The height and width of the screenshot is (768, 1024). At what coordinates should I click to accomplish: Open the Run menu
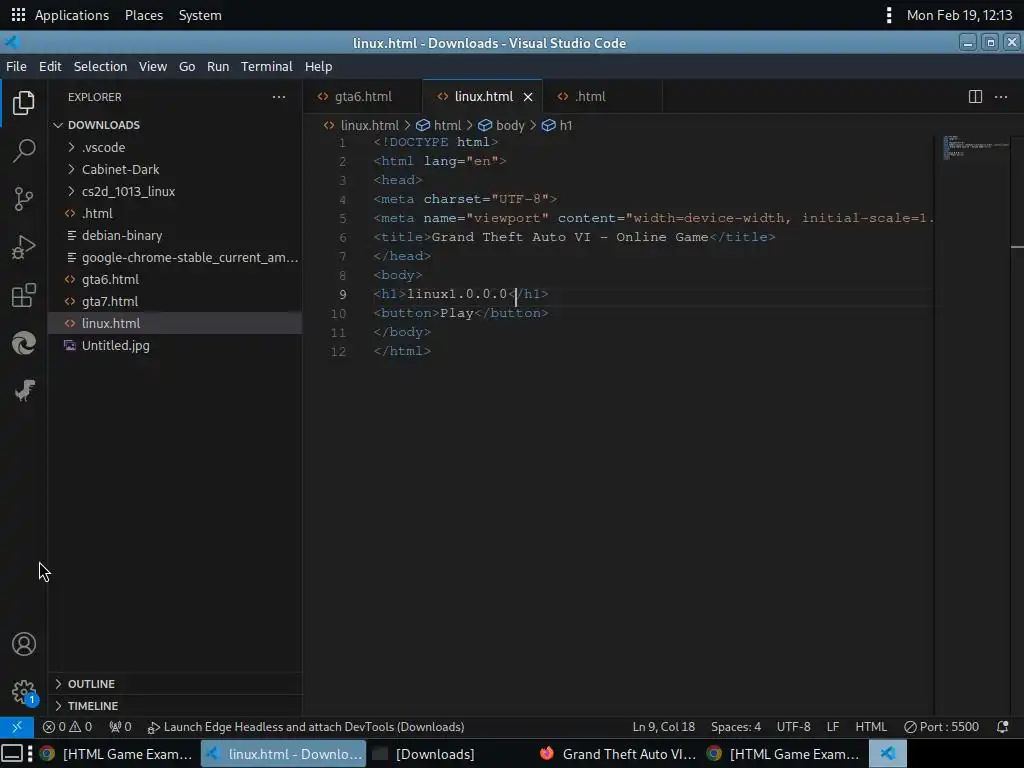click(x=218, y=67)
